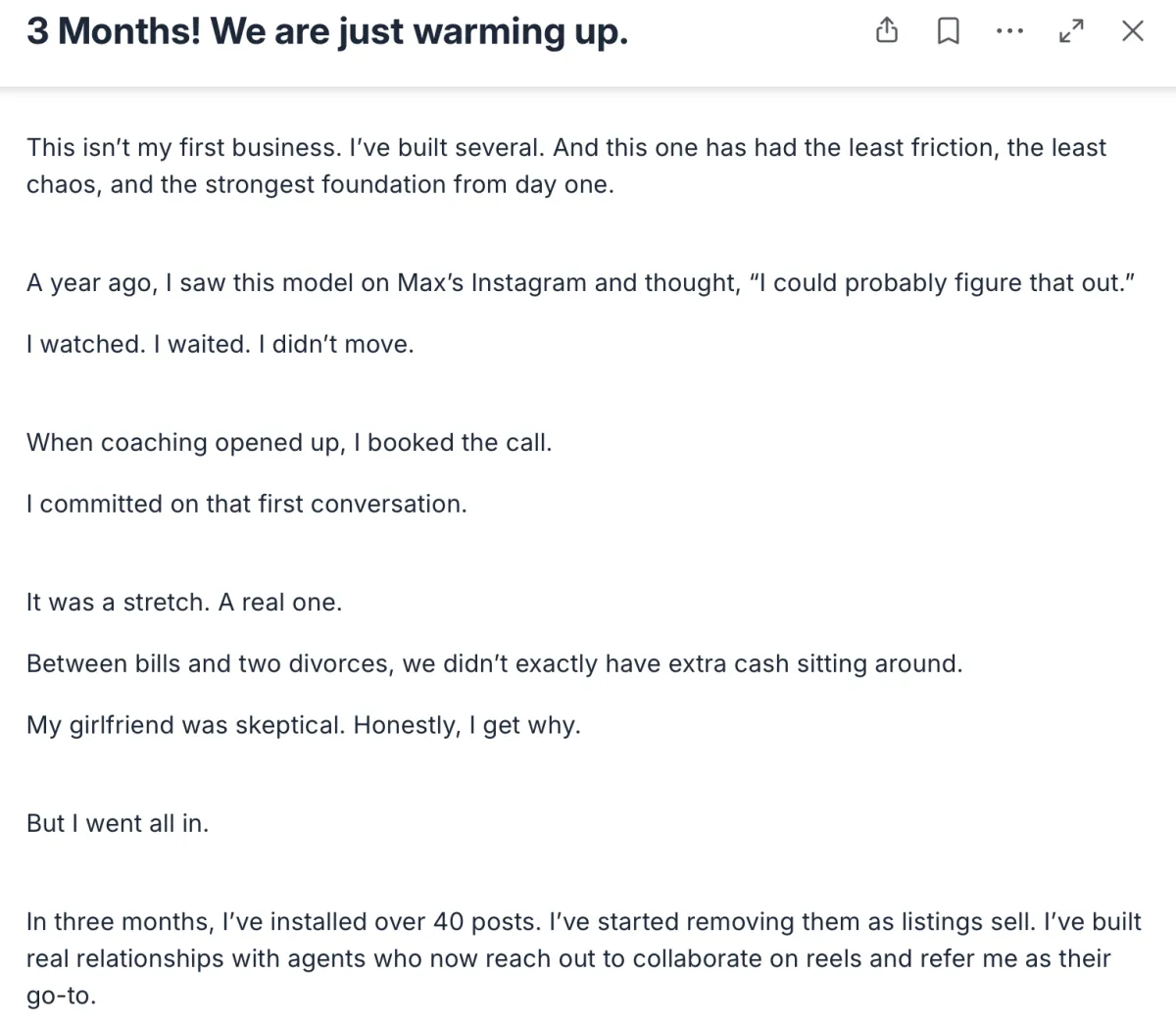The height and width of the screenshot is (1023, 1176).
Task: Expand the post to full screen
Action: 1071,31
